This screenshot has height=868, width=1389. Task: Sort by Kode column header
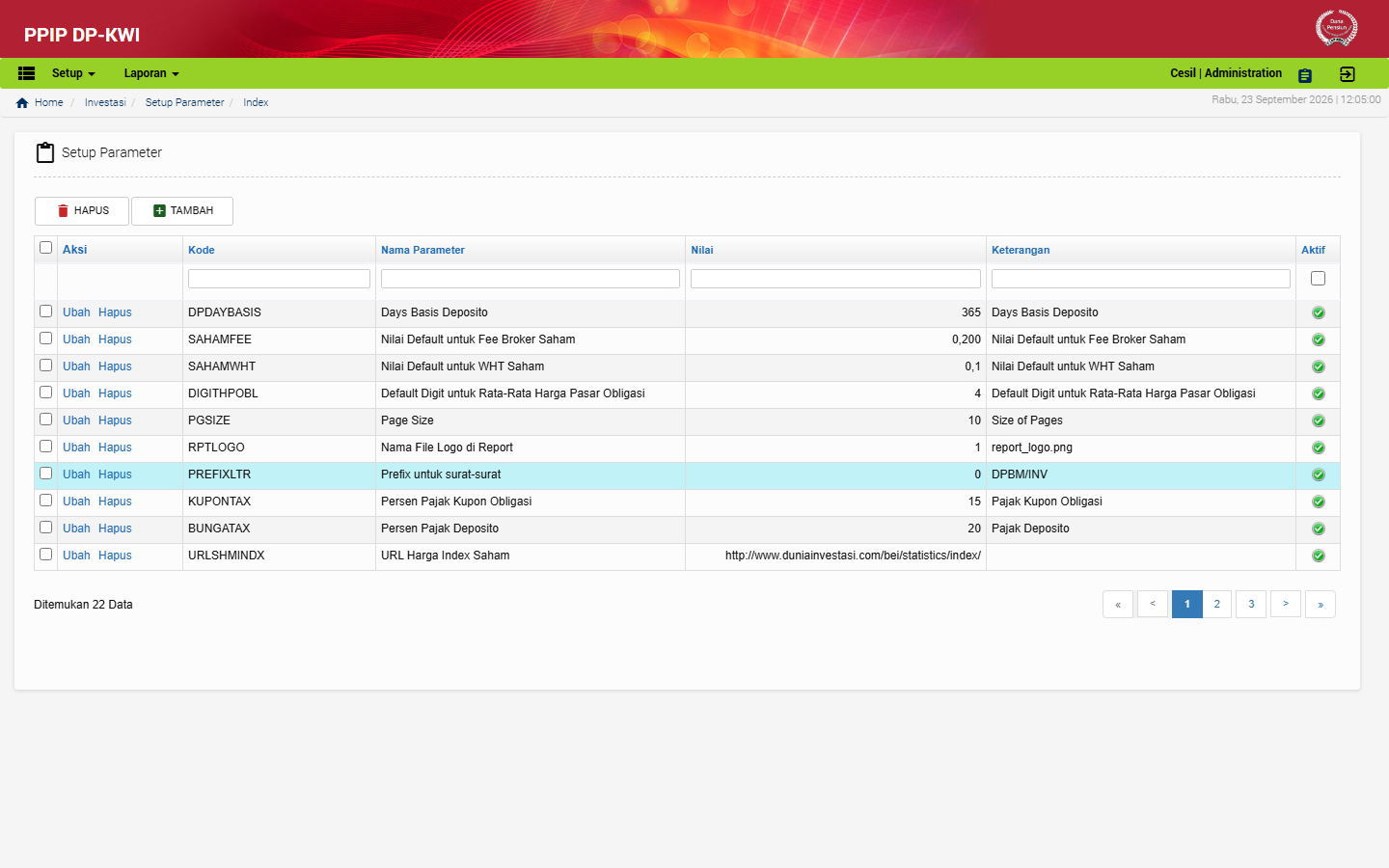click(x=202, y=250)
